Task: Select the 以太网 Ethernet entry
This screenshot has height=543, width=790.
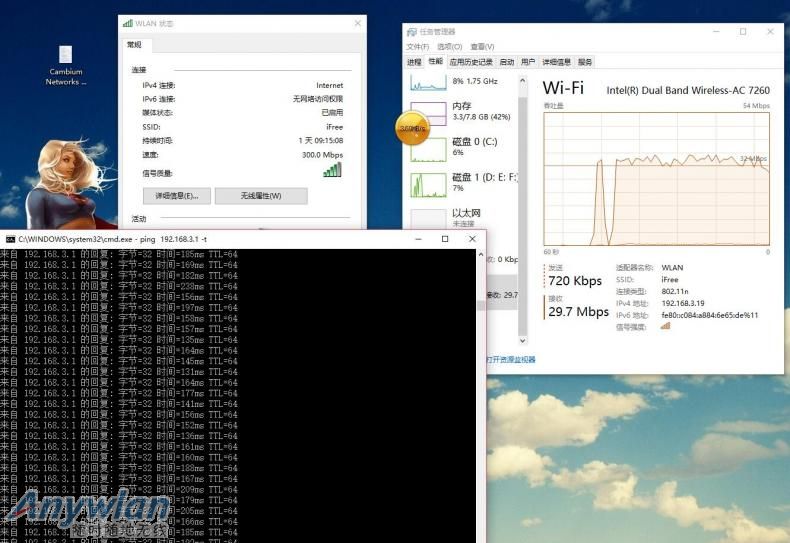Action: pos(464,218)
